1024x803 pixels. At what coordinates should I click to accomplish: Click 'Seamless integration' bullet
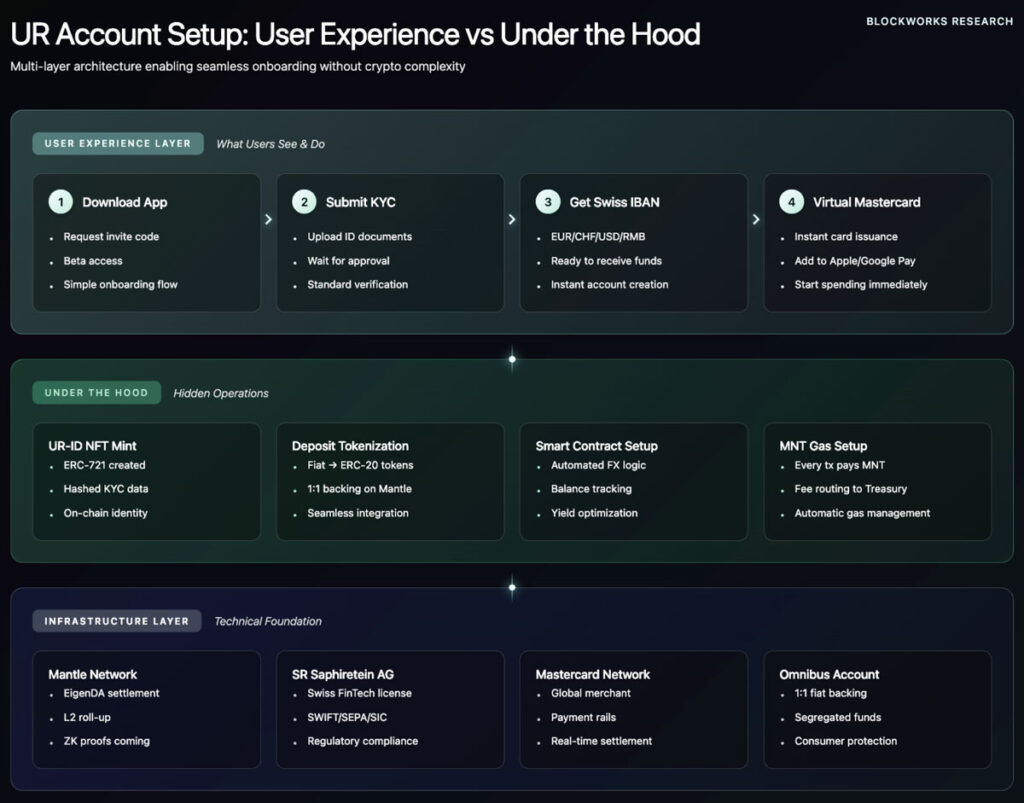(x=358, y=513)
